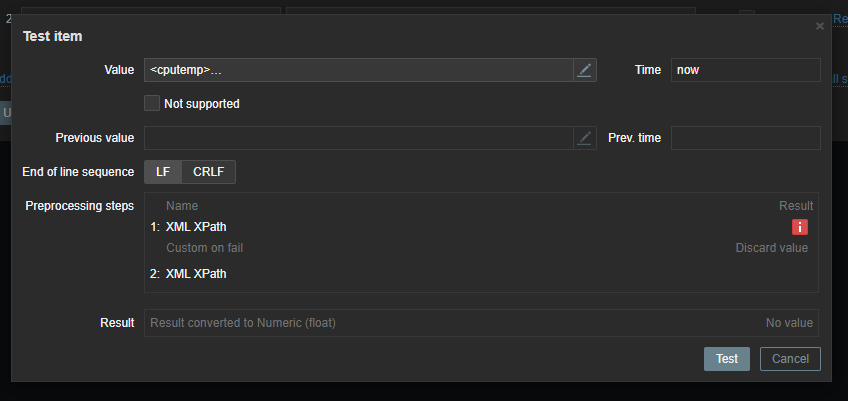Click the Name header in Preprocessing steps
The image size is (848, 401).
click(x=182, y=206)
